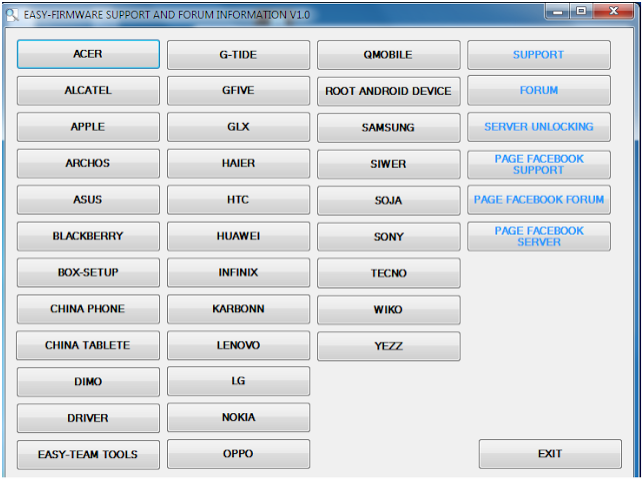Screen dimensions: 642x483
Task: Select CHINA TABLETE button
Action: coord(88,345)
